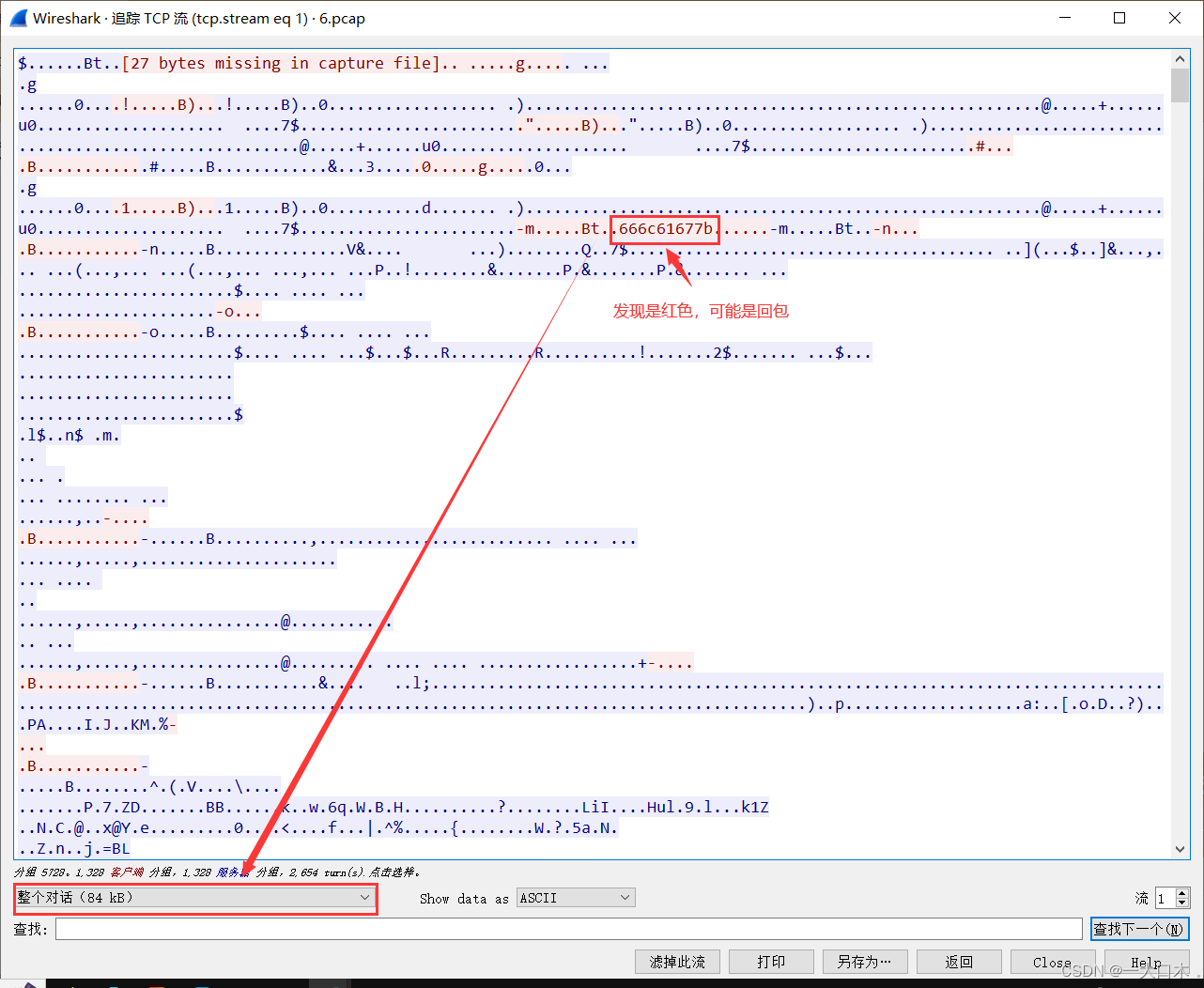1204x988 pixels.
Task: Click the 查找下一个(N) find next button
Action: point(1139,928)
